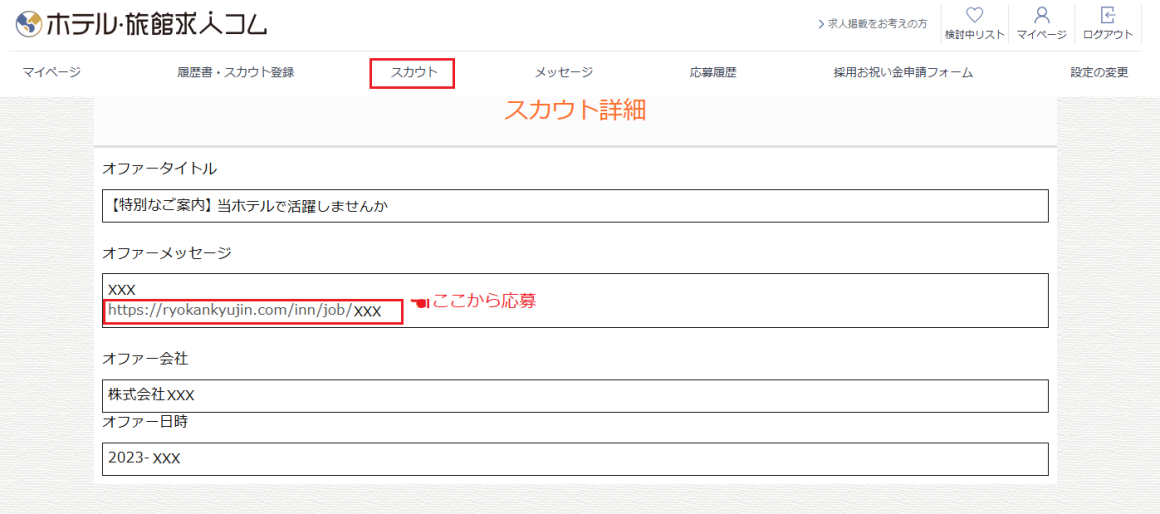1160x514 pixels.
Task: Open the 検討中リスト heart icon
Action: pyautogui.click(x=974, y=16)
